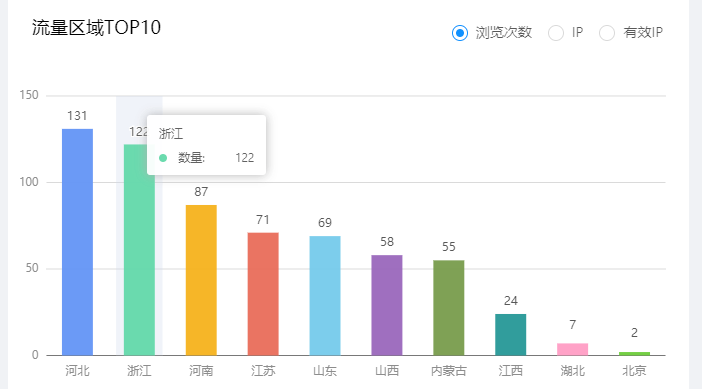Click the 131 value label
The height and width of the screenshot is (389, 702).
(77, 116)
